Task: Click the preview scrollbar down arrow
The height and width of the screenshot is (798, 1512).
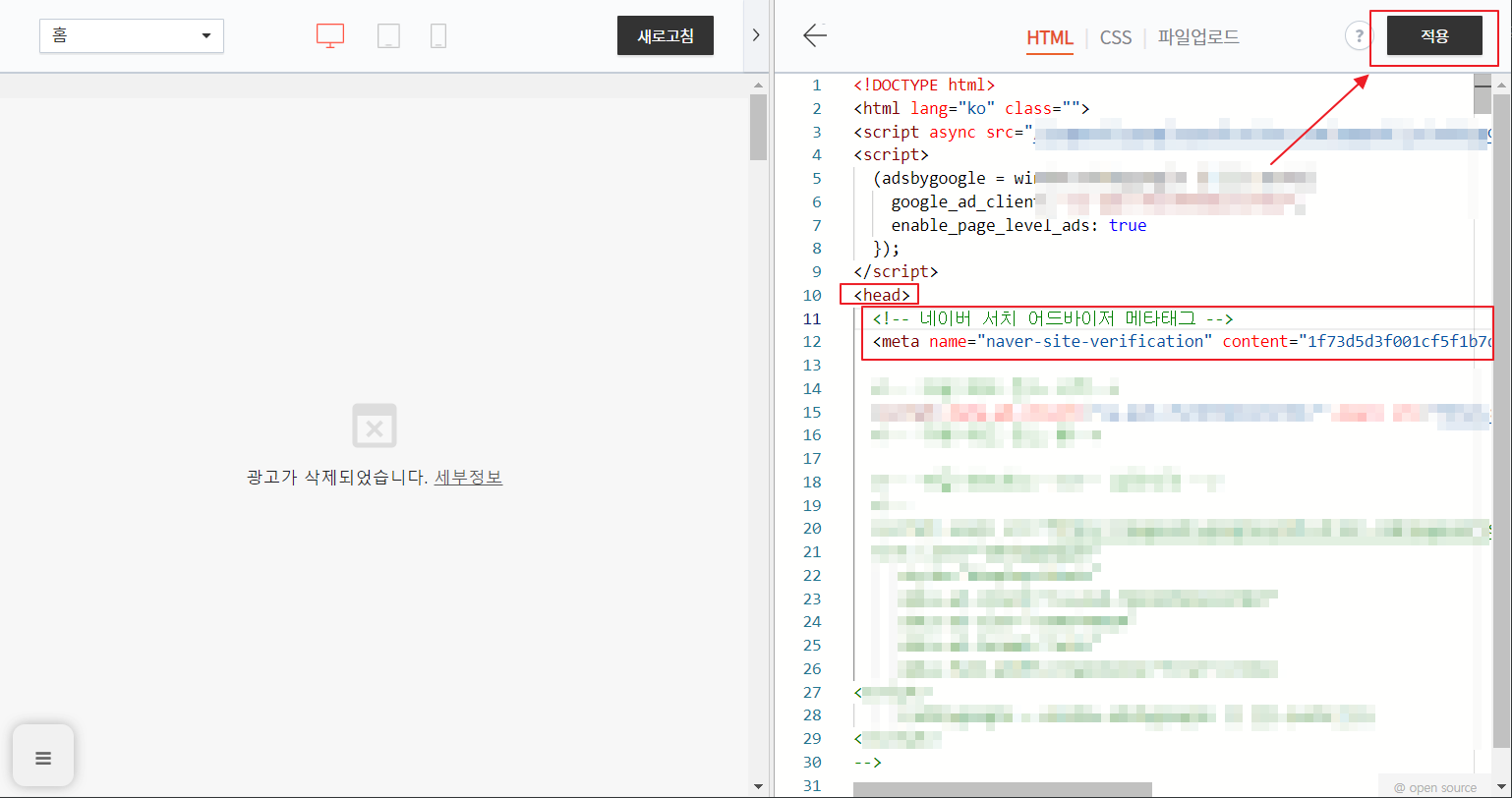Action: click(758, 786)
